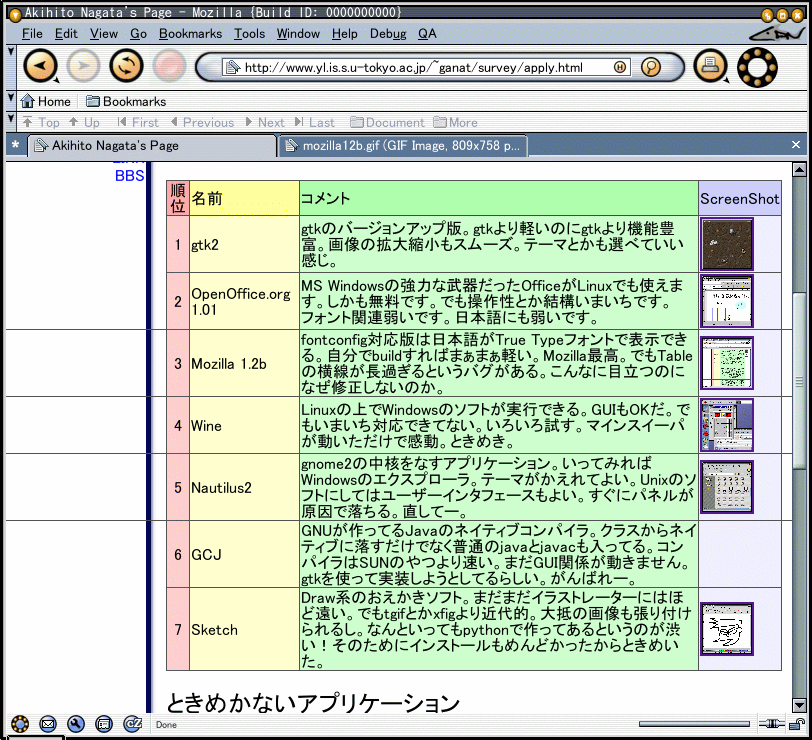Go back with the Back arrow button
The image size is (812, 740).
tap(39, 66)
